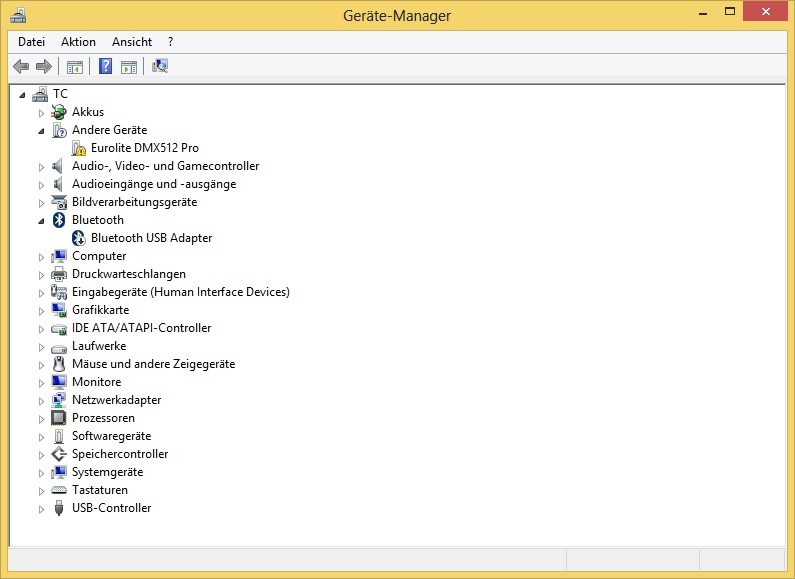
Task: Click the Laufwerke drive icon
Action: pos(59,348)
